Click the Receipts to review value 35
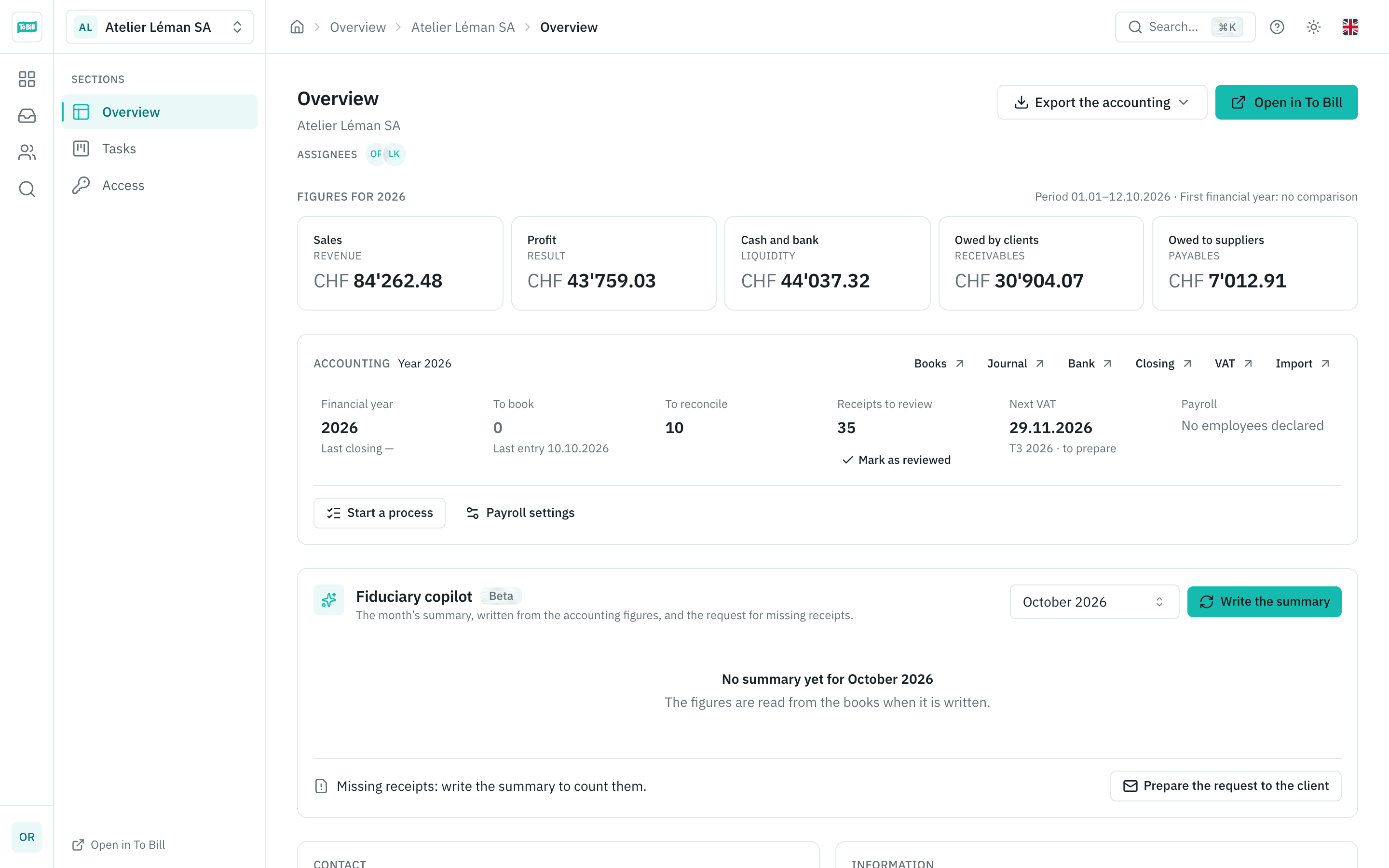Screen dimensions: 1389x868 (846, 428)
